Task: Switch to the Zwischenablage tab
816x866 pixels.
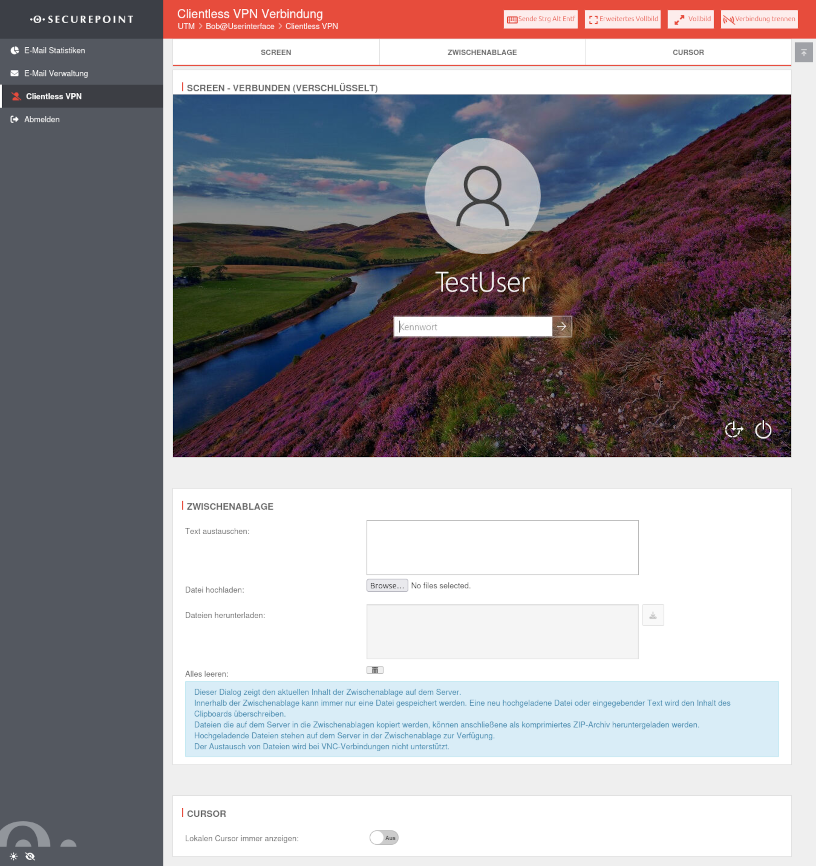Action: click(482, 52)
